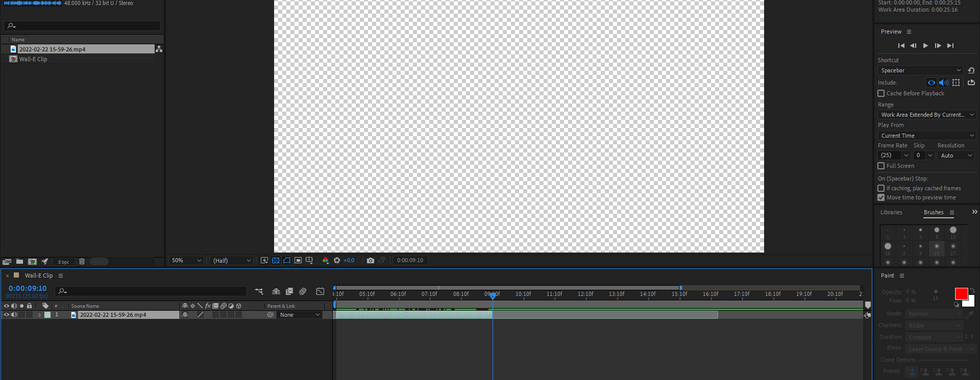Toggle Include overlays and layer controls
The width and height of the screenshot is (980, 380).
956,82
